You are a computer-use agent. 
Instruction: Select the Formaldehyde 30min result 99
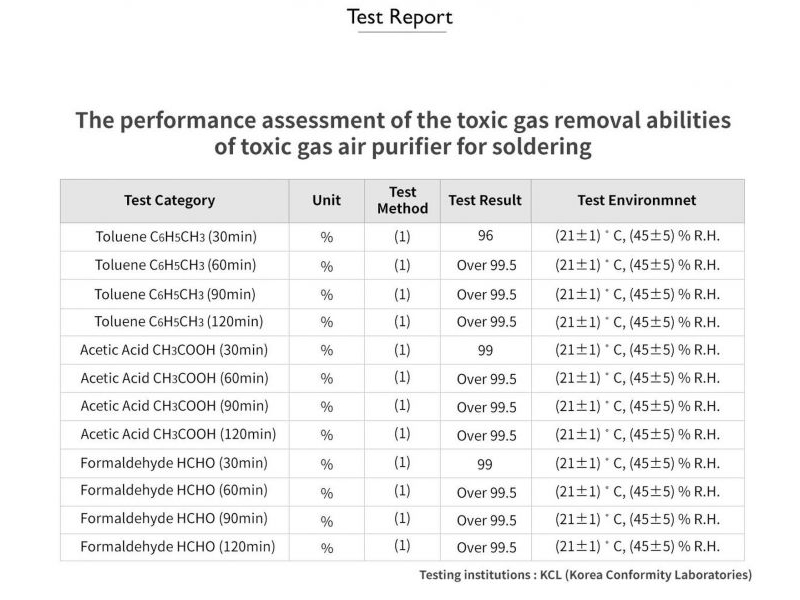(485, 464)
